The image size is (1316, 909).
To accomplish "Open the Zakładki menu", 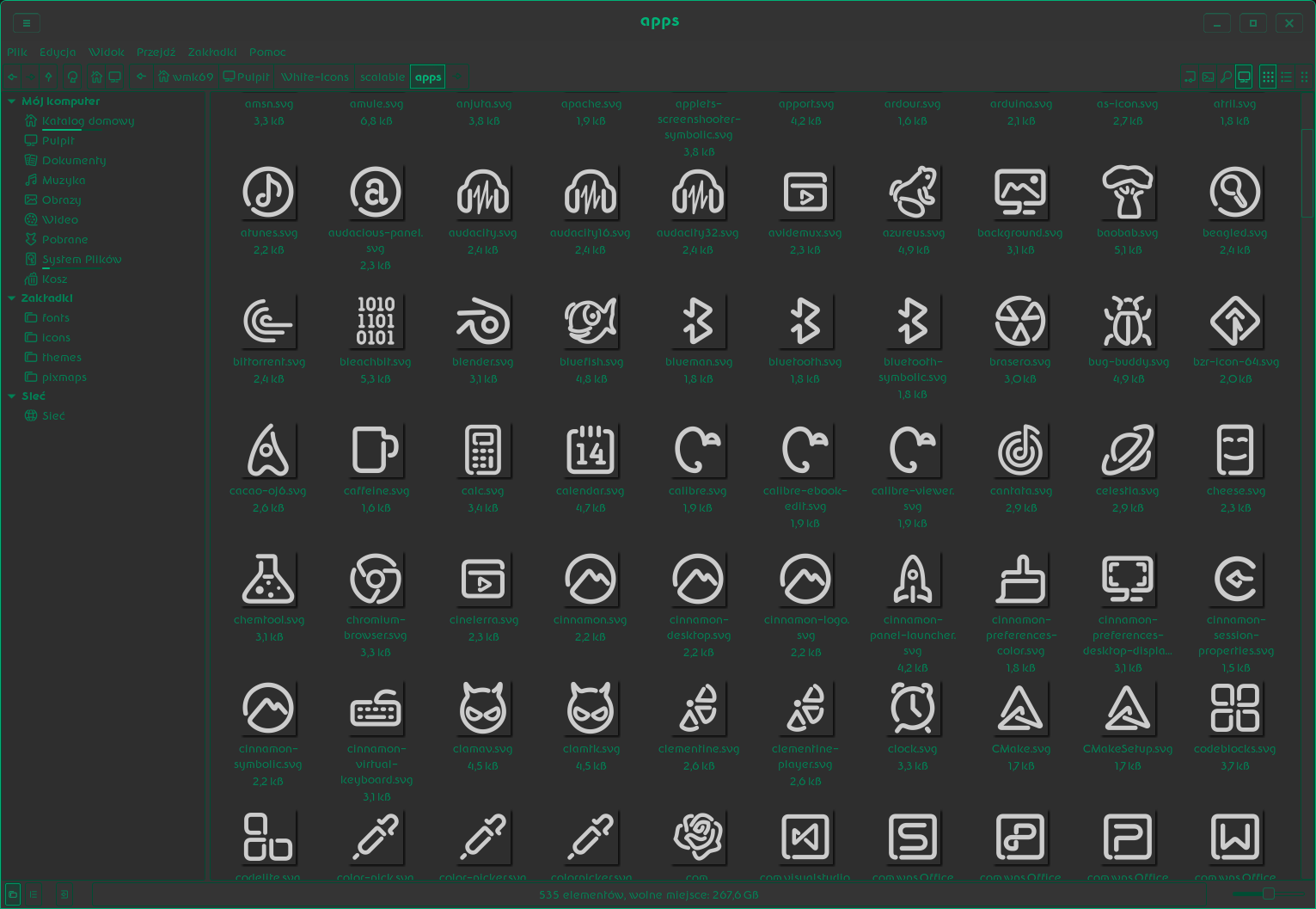I will click(x=212, y=52).
